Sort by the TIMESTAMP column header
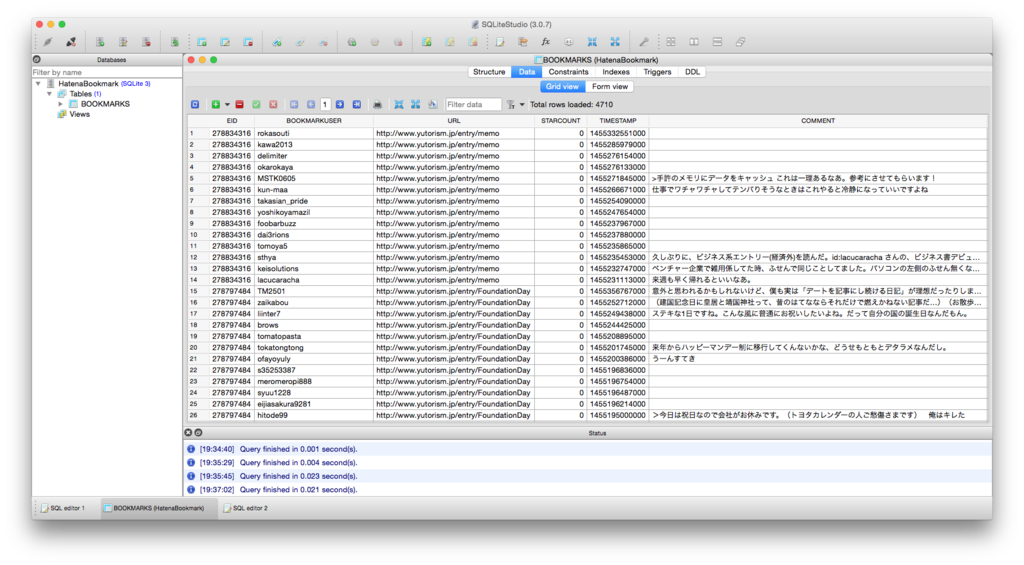The image size is (1024, 565). (617, 121)
